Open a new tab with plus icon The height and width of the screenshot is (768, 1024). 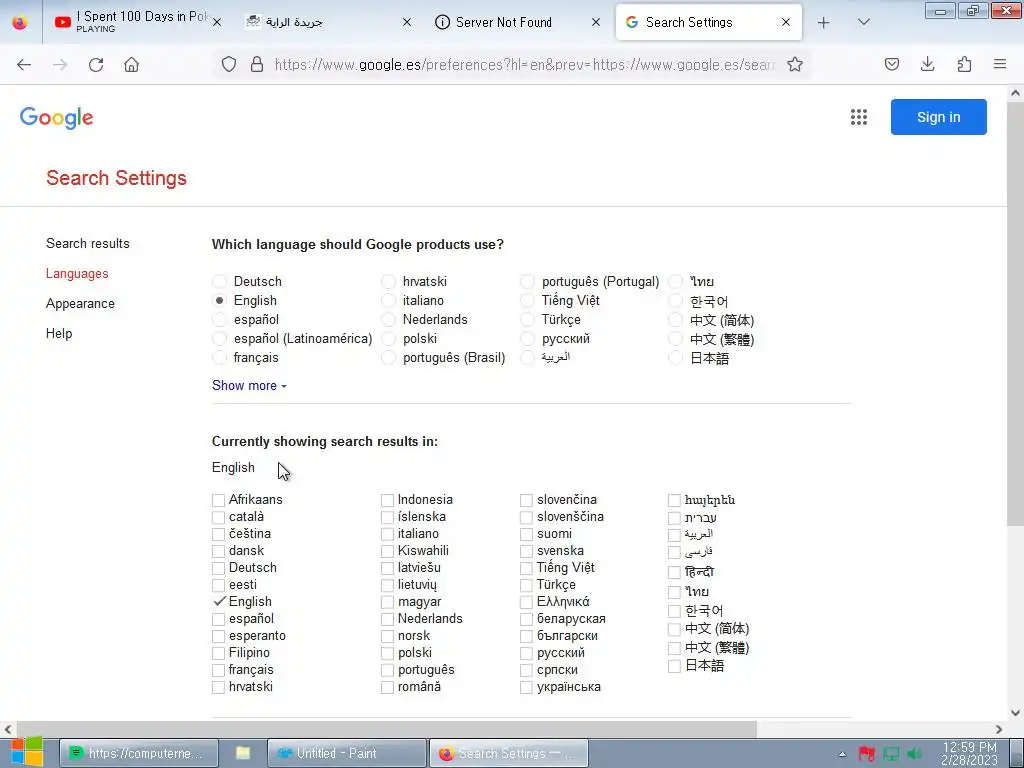824,22
